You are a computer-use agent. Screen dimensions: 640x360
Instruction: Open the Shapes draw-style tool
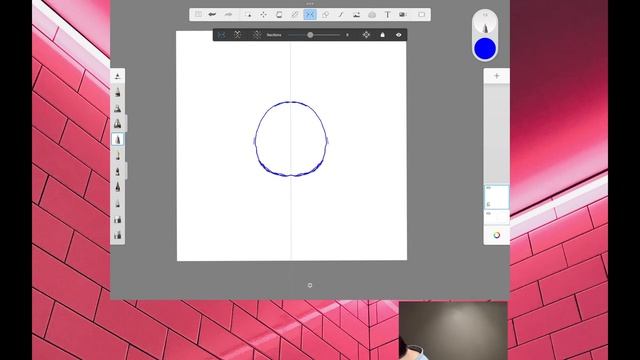(x=325, y=15)
